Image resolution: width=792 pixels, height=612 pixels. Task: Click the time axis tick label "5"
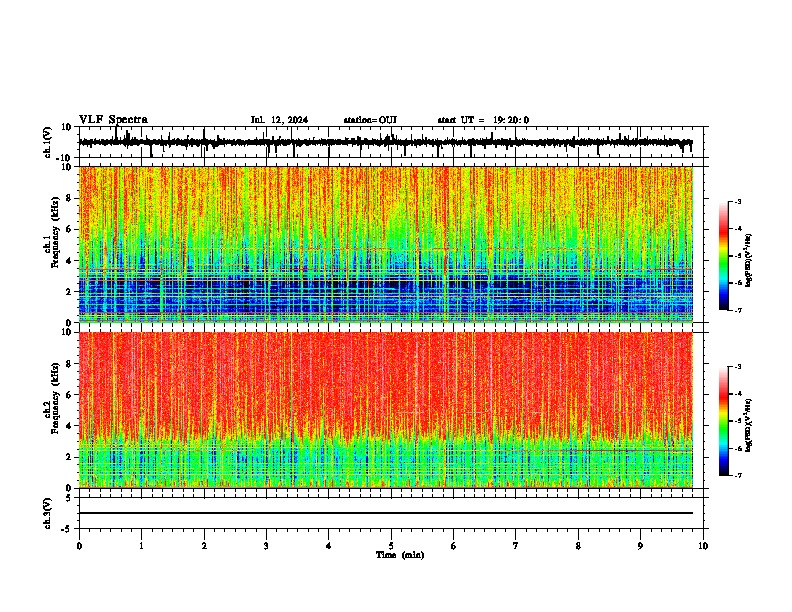coord(391,546)
